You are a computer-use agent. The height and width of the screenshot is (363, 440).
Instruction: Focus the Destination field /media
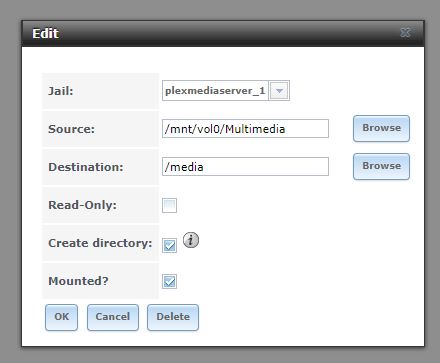(x=245, y=167)
